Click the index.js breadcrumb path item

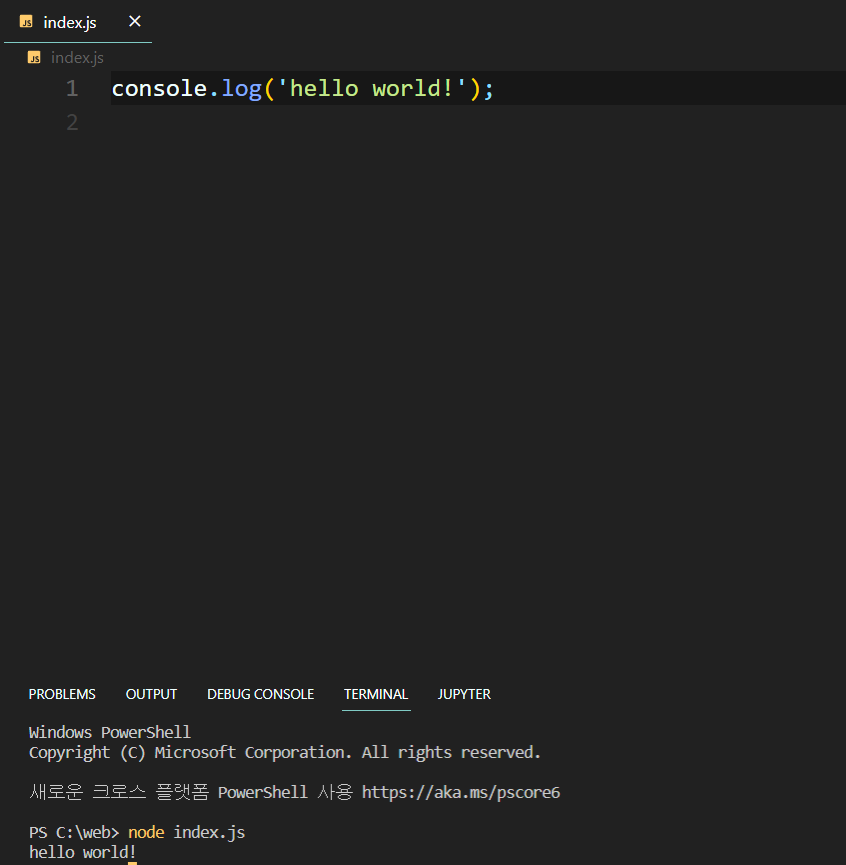77,57
